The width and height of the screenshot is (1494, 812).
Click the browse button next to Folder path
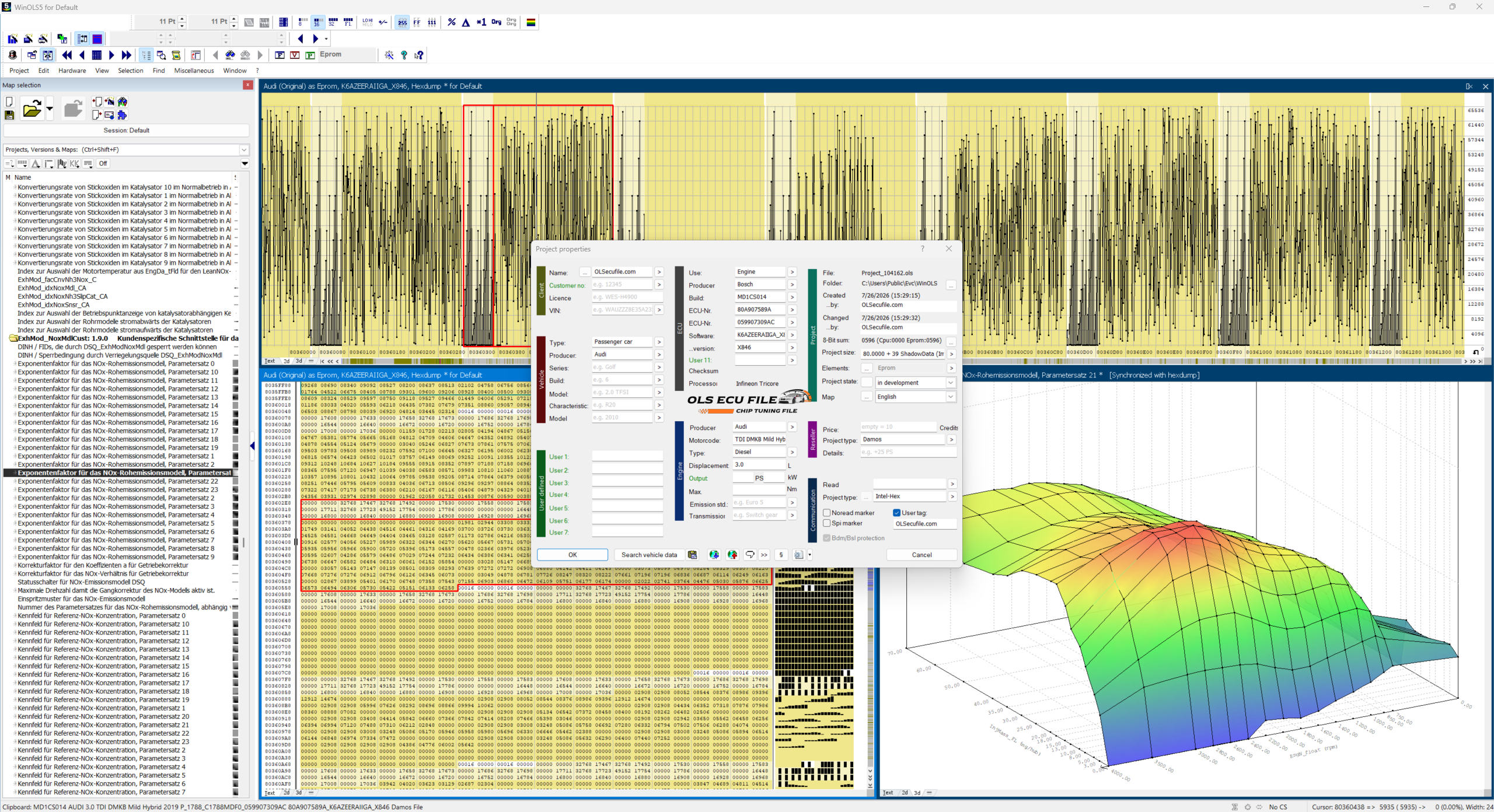pyautogui.click(x=951, y=285)
